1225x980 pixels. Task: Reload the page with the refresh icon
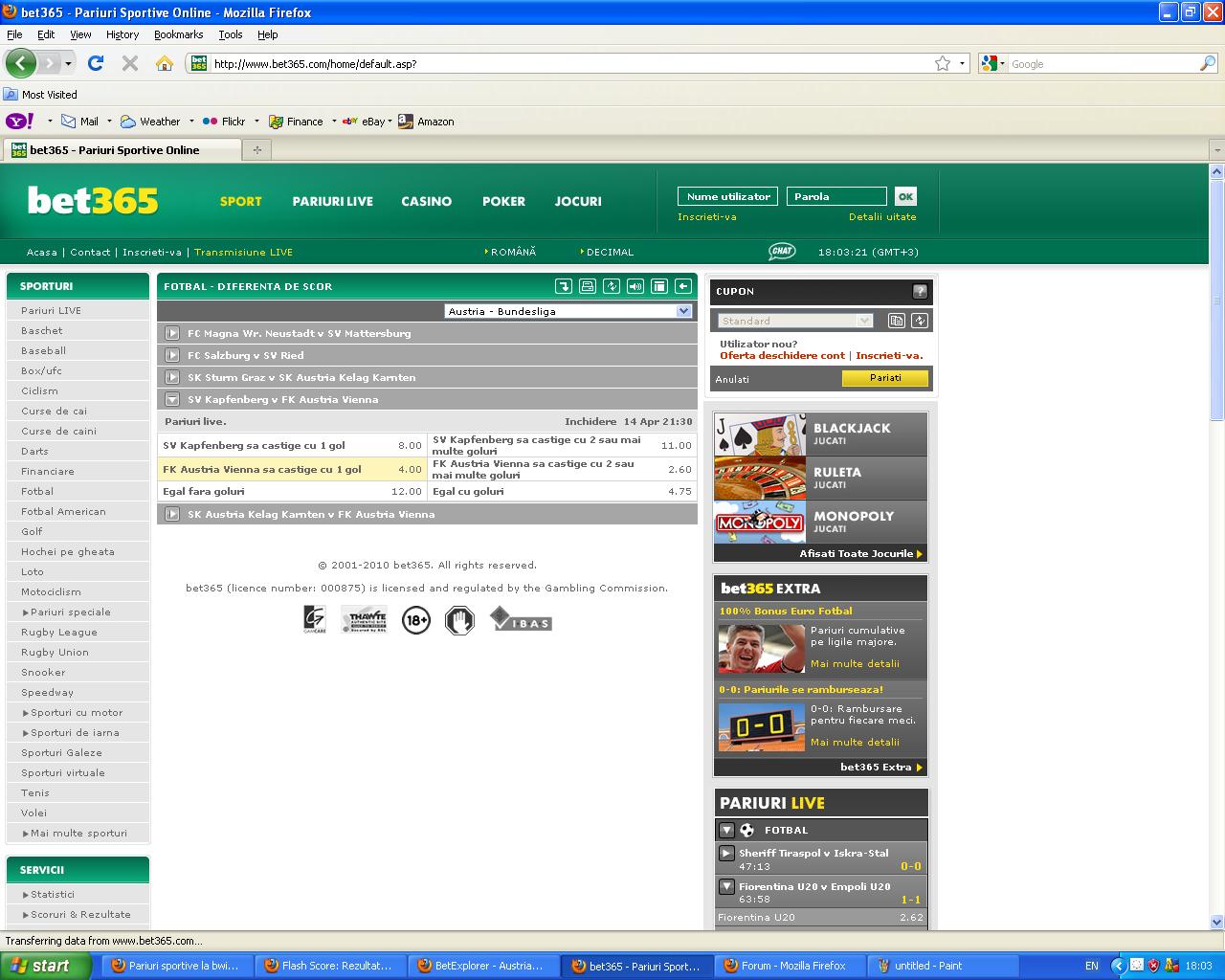pyautogui.click(x=95, y=63)
